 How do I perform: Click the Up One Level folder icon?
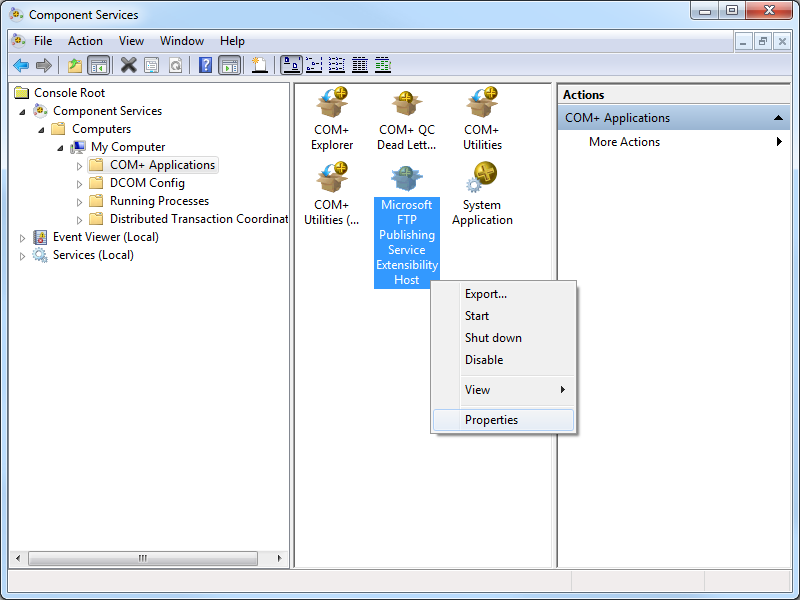(74, 65)
